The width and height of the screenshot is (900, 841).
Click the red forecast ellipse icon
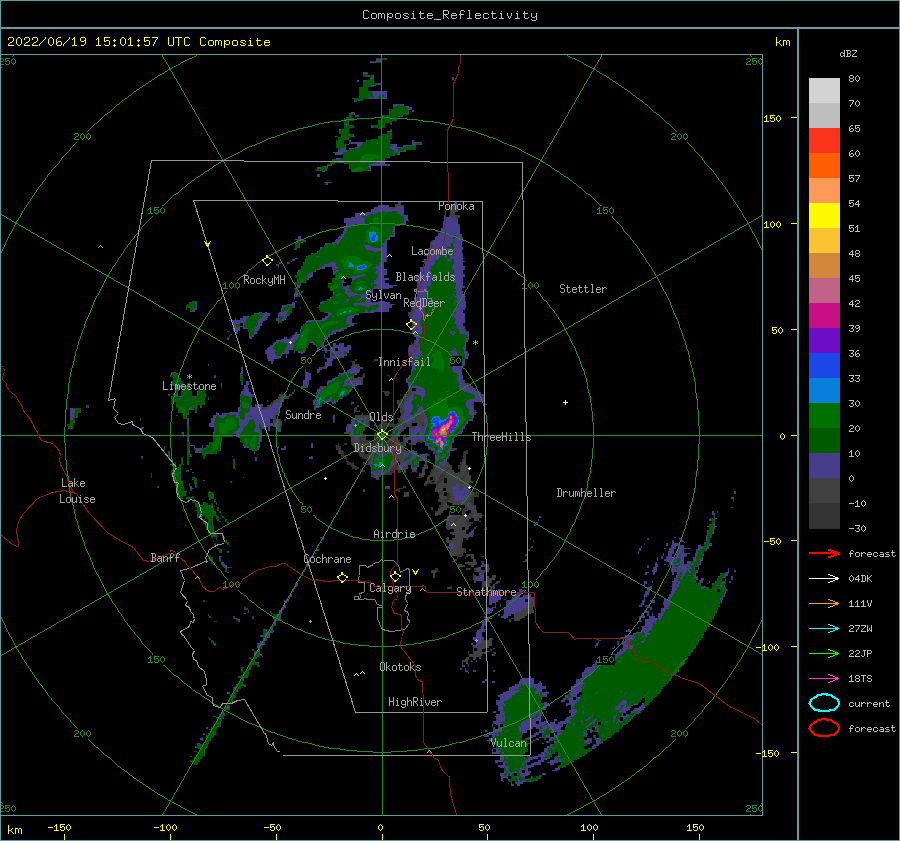824,728
